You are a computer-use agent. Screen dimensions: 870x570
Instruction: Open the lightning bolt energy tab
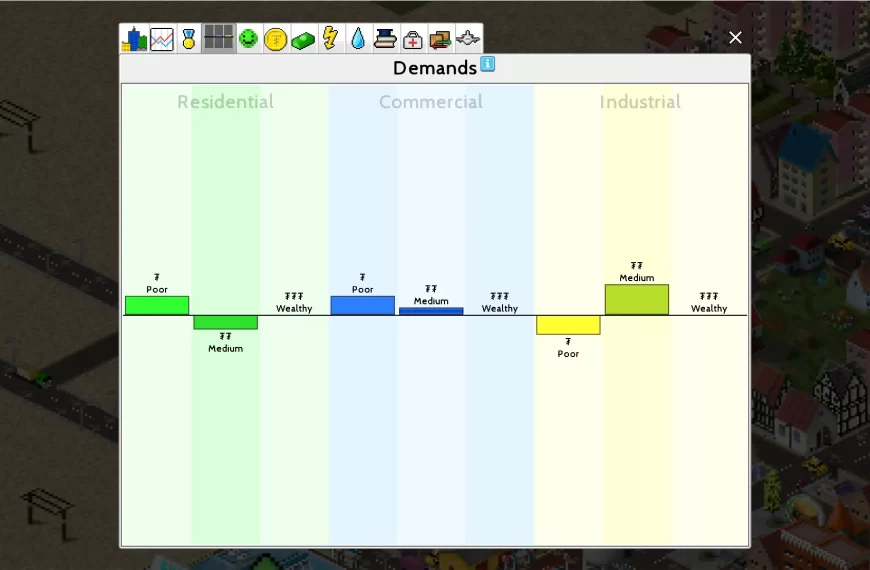[330, 39]
